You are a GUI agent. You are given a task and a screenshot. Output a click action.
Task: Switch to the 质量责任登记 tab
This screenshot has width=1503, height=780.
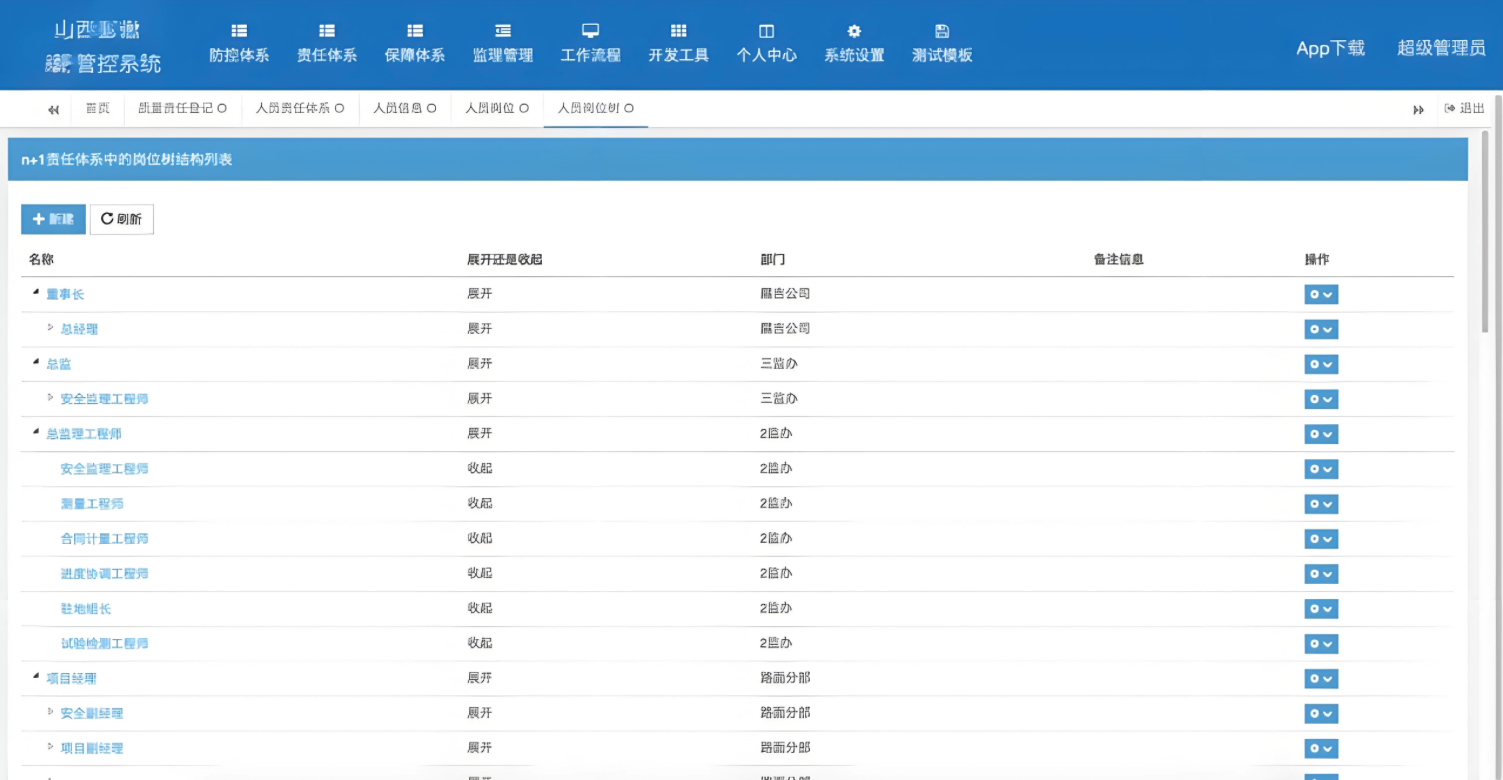coord(176,109)
